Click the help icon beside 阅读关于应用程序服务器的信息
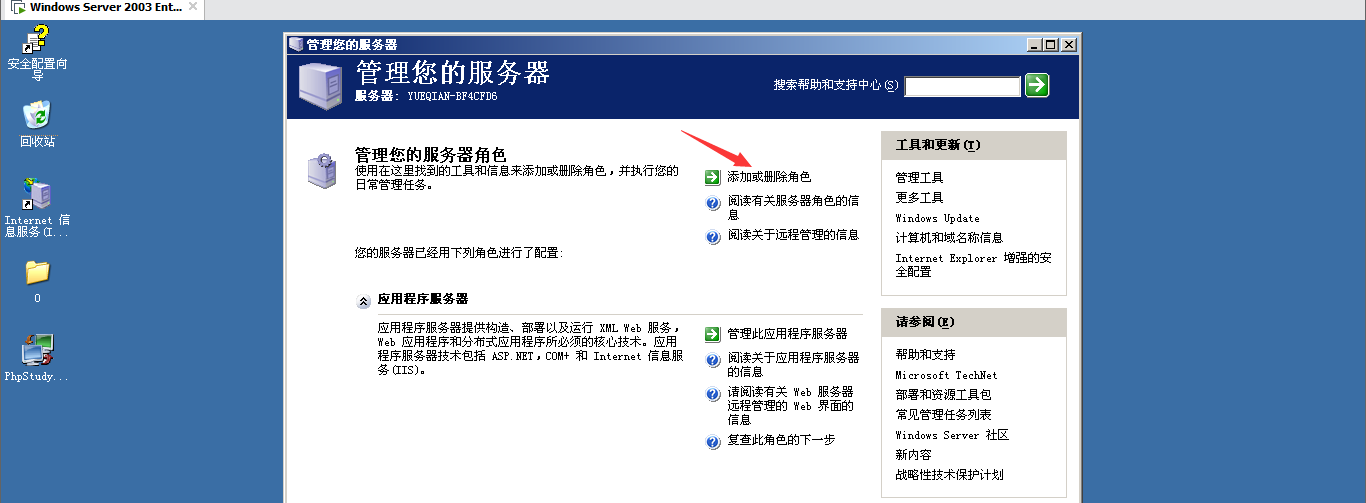 coord(713,360)
